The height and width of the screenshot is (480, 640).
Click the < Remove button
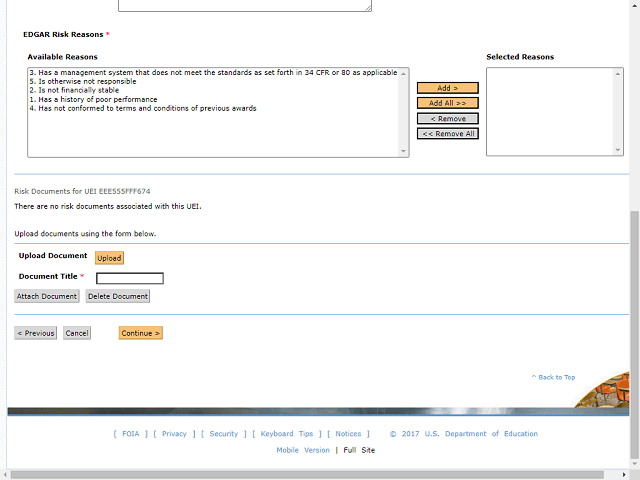(447, 118)
